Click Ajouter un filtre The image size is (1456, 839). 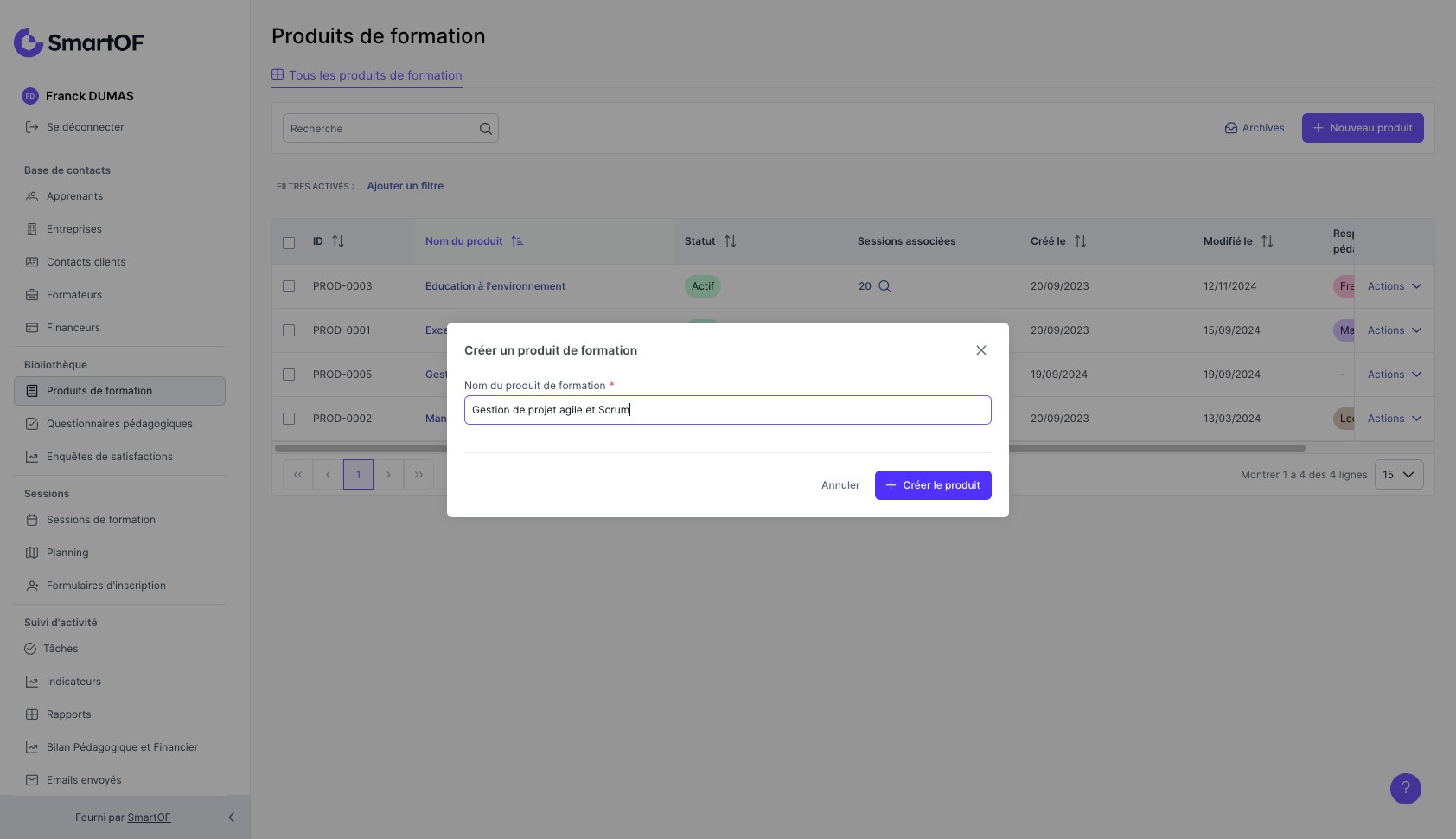pyautogui.click(x=406, y=186)
